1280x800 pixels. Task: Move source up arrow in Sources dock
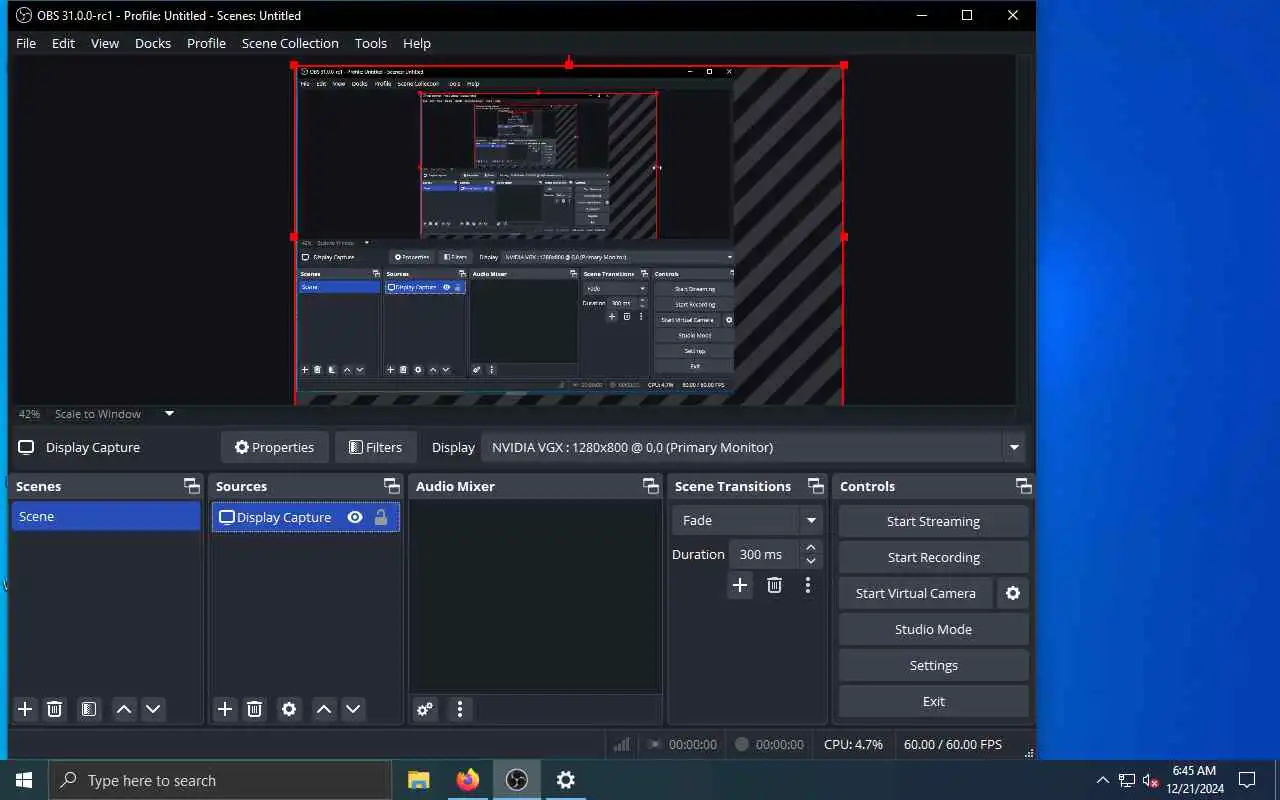coord(324,709)
